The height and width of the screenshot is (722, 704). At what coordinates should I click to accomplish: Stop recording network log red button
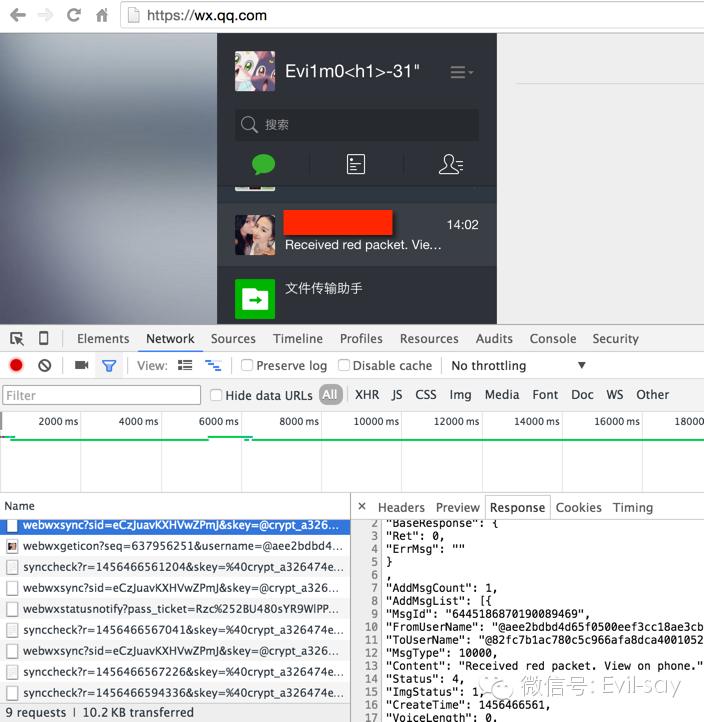(x=16, y=365)
